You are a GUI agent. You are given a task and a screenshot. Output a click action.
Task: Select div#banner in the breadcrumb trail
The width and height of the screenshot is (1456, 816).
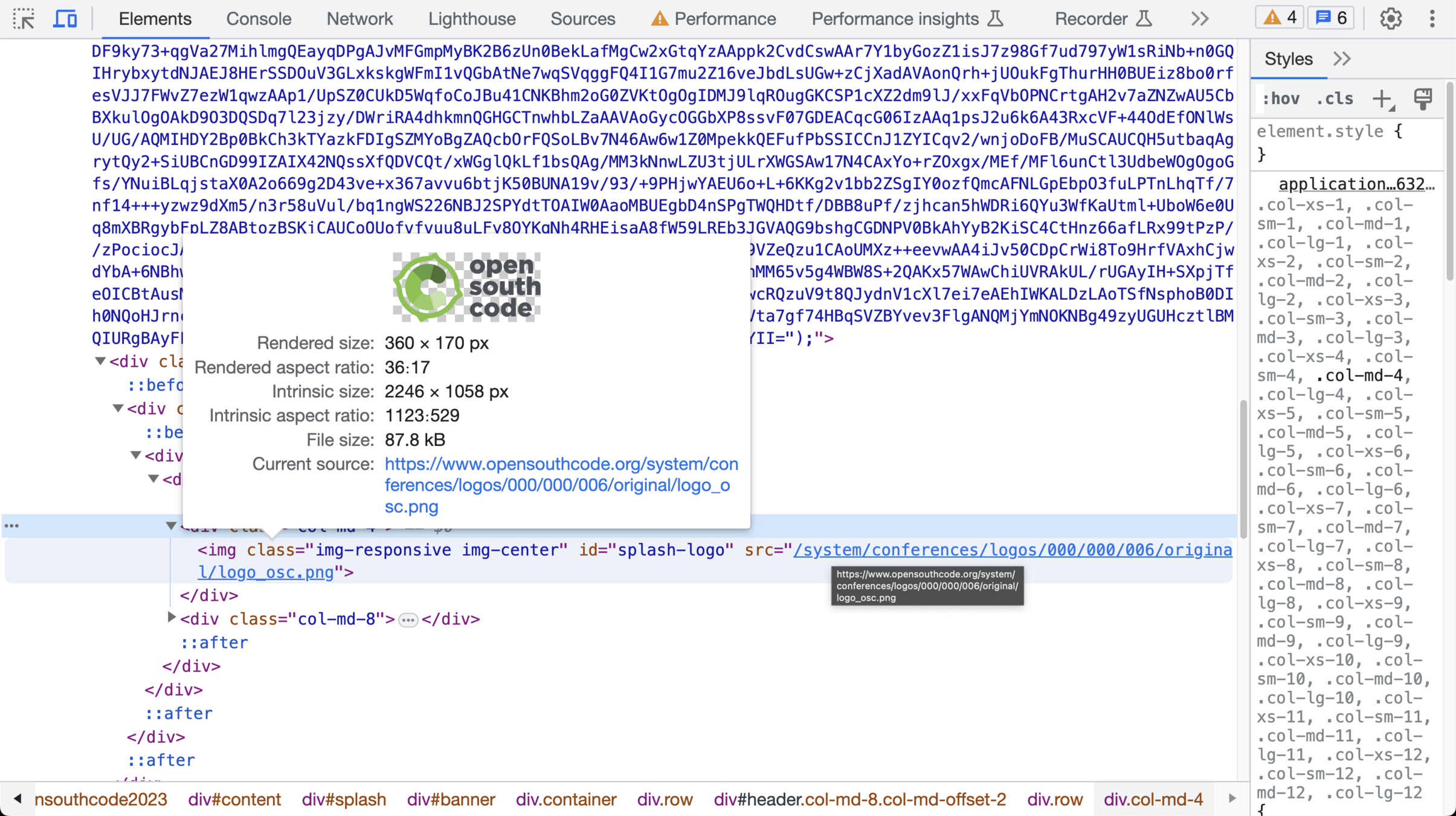(451, 799)
